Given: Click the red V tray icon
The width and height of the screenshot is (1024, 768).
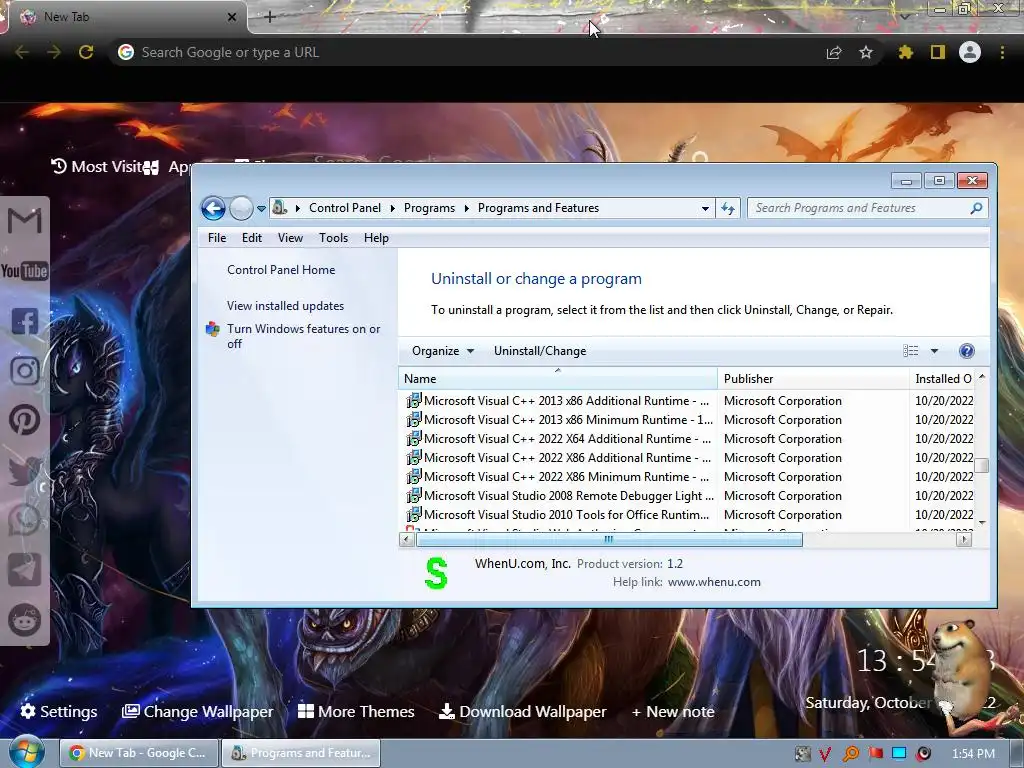Looking at the screenshot, I should point(825,754).
